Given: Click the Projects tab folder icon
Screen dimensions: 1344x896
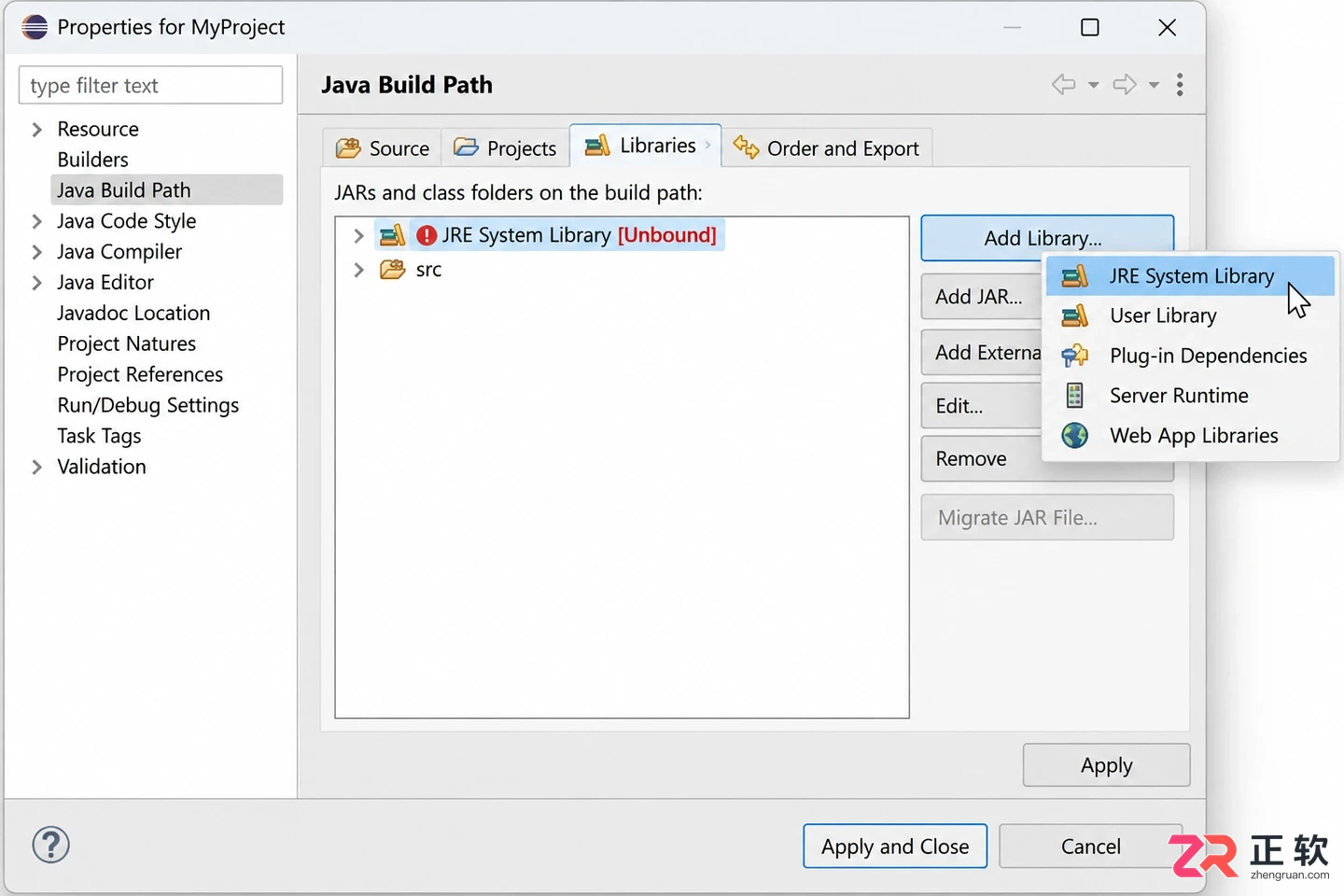Looking at the screenshot, I should (x=466, y=147).
